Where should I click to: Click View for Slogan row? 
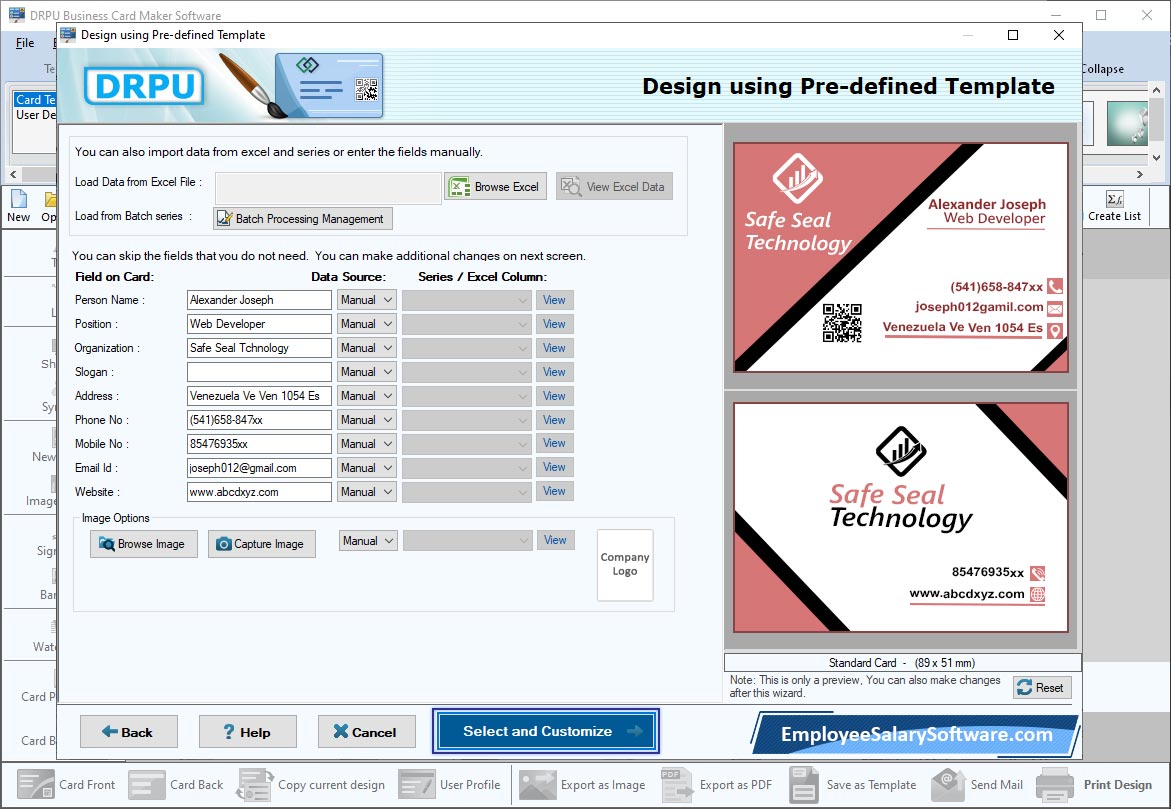[x=554, y=372]
